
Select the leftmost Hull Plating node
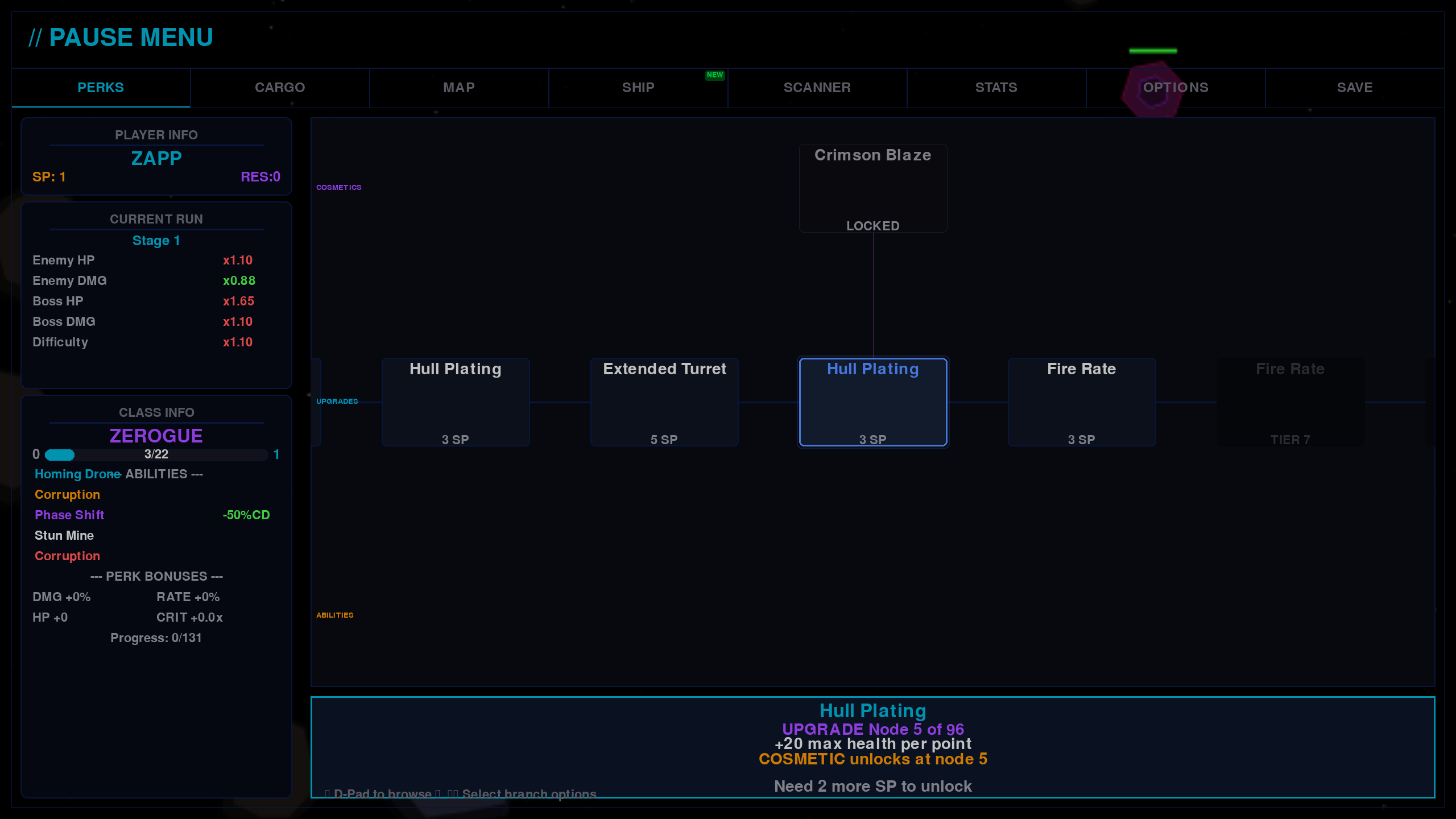coord(455,402)
